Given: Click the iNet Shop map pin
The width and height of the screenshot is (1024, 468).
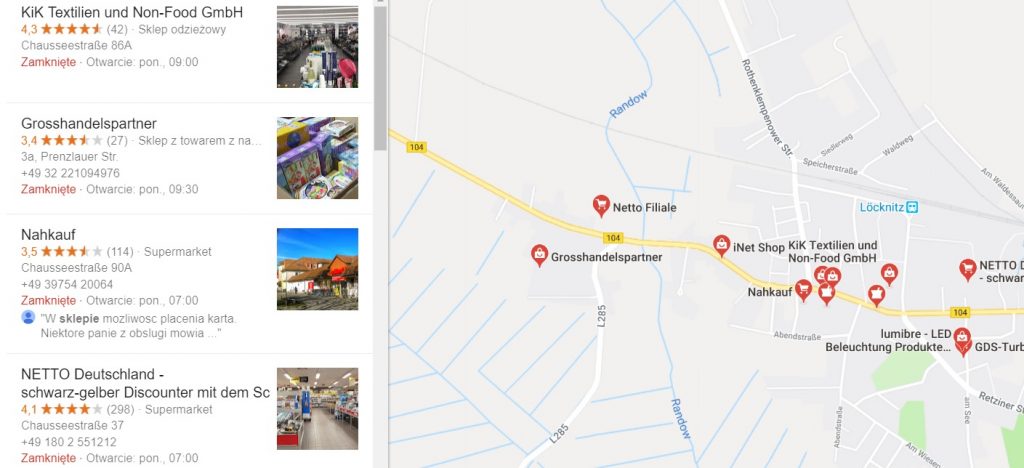Looking at the screenshot, I should (721, 245).
